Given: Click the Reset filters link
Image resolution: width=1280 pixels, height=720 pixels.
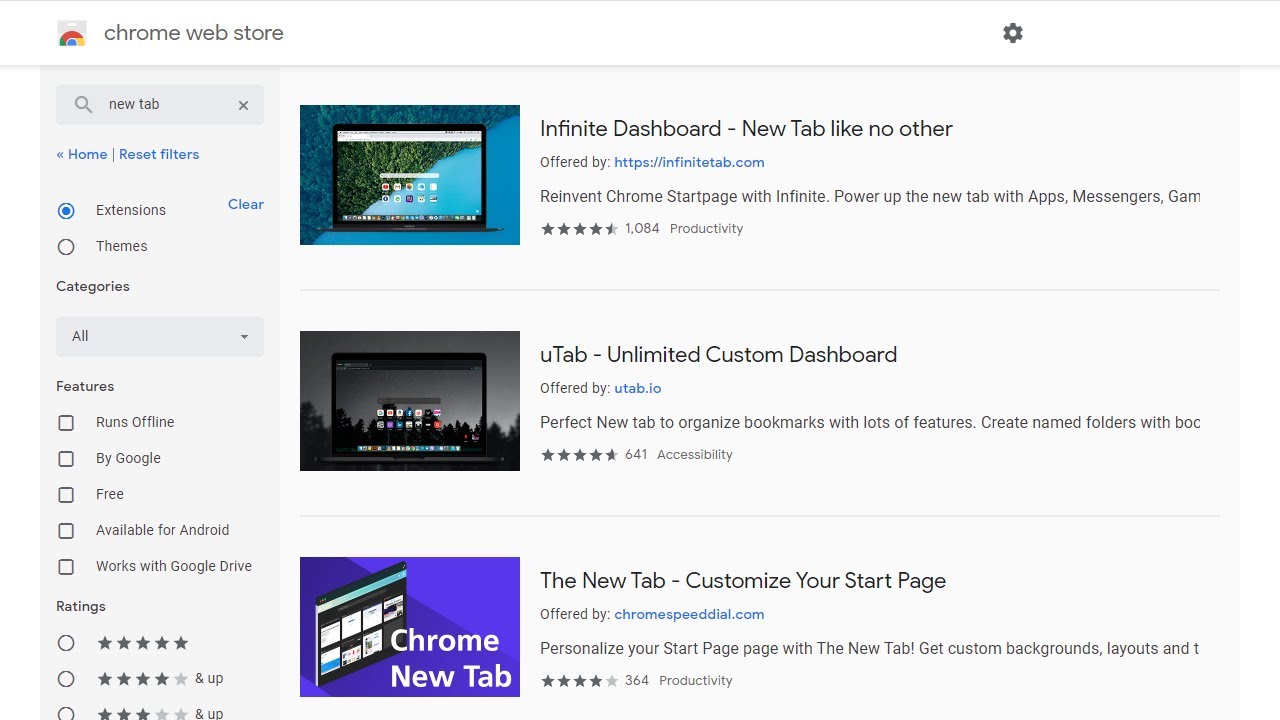Looking at the screenshot, I should click(x=159, y=154).
